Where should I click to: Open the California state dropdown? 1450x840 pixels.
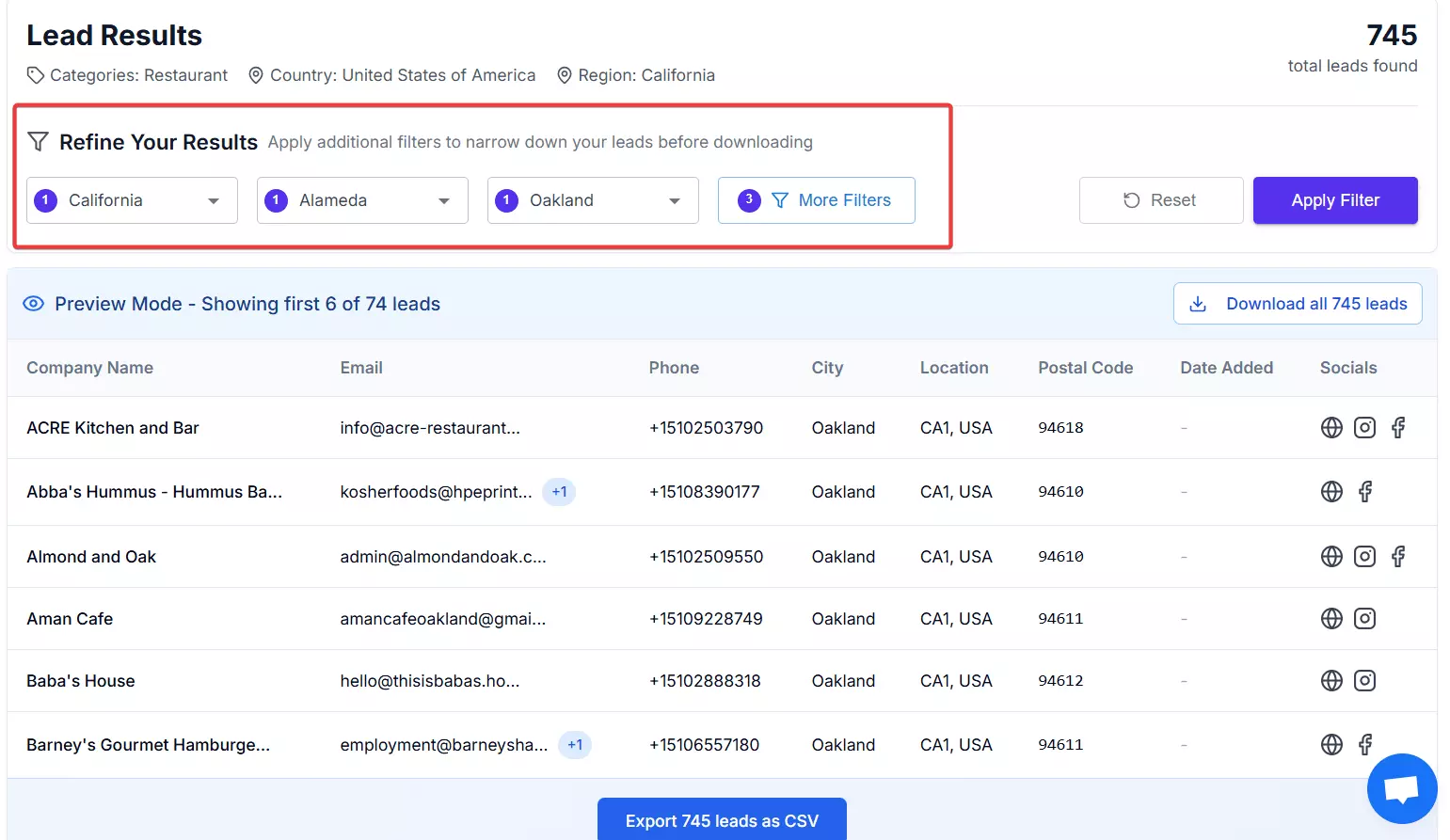(x=132, y=200)
